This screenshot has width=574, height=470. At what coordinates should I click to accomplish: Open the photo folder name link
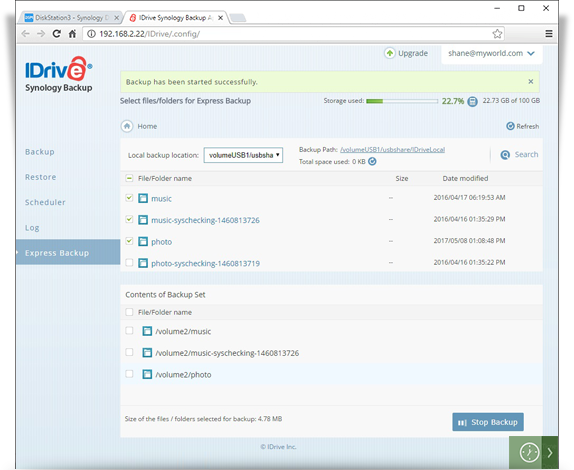click(x=161, y=242)
